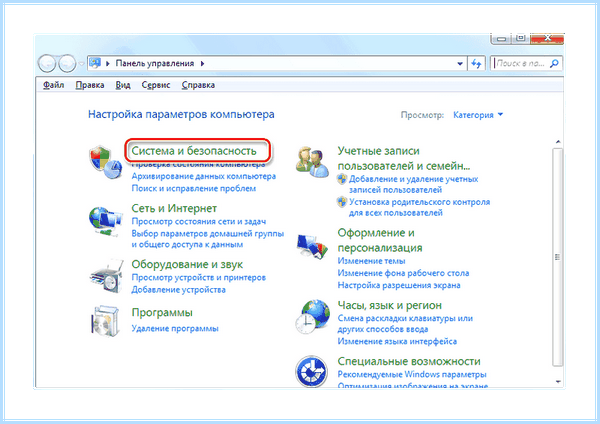
Task: Open the recent pages dropdown near navigation arrows
Action: (81, 64)
